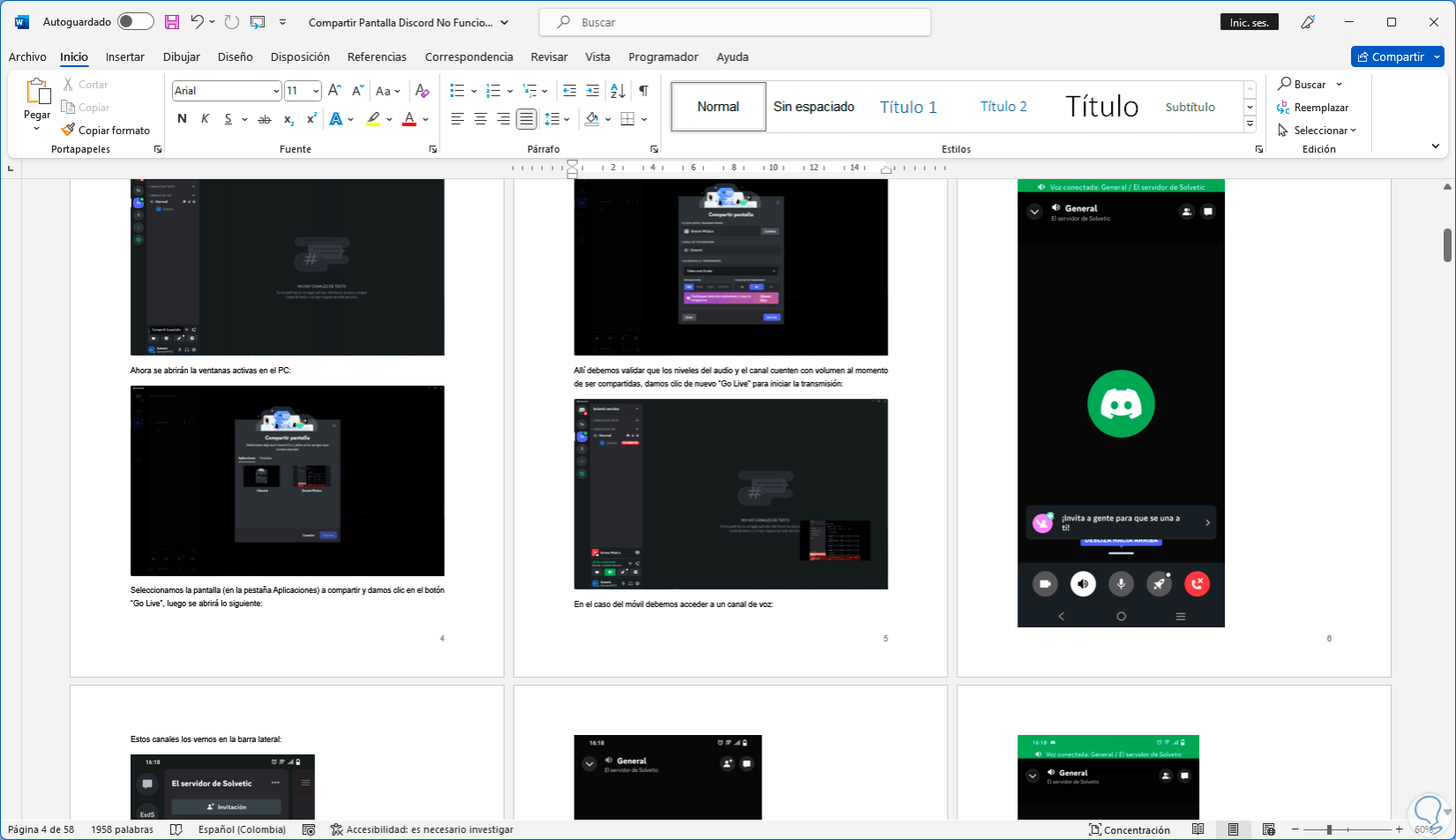The image size is (1456, 840).
Task: Click the Buscar search box
Action: [734, 22]
